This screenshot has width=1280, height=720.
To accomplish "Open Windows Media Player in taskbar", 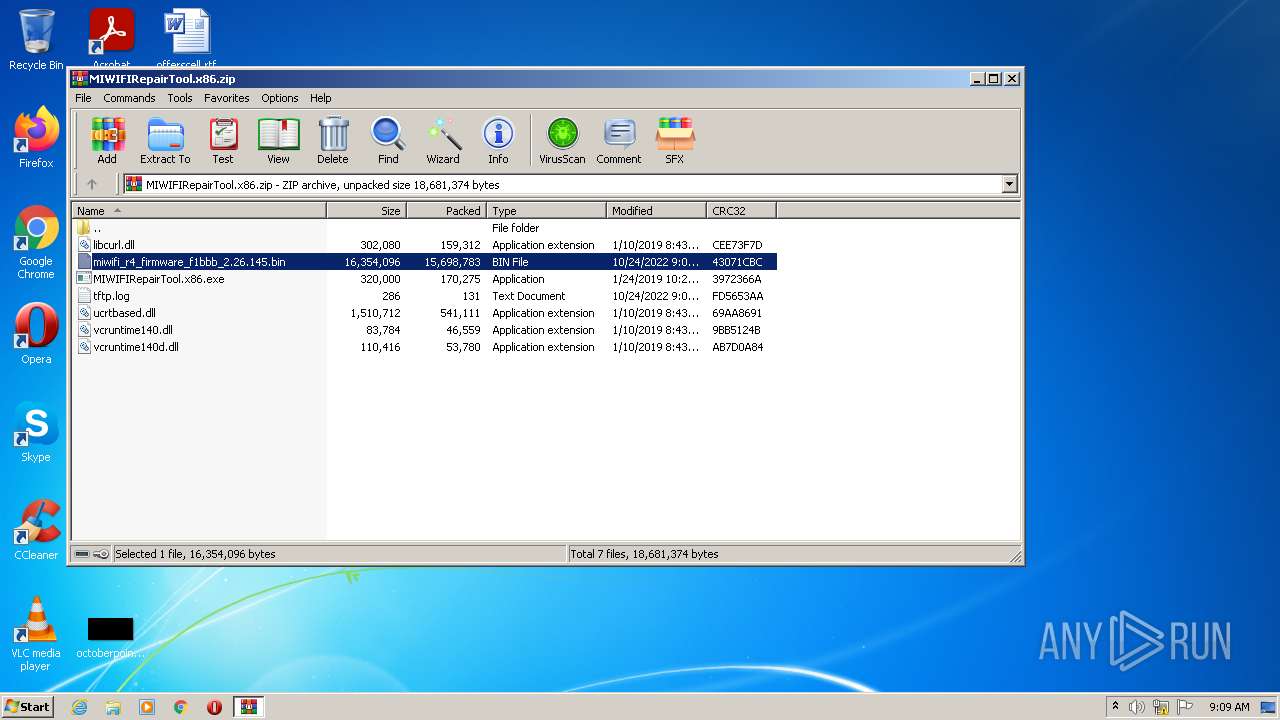I will (x=147, y=707).
